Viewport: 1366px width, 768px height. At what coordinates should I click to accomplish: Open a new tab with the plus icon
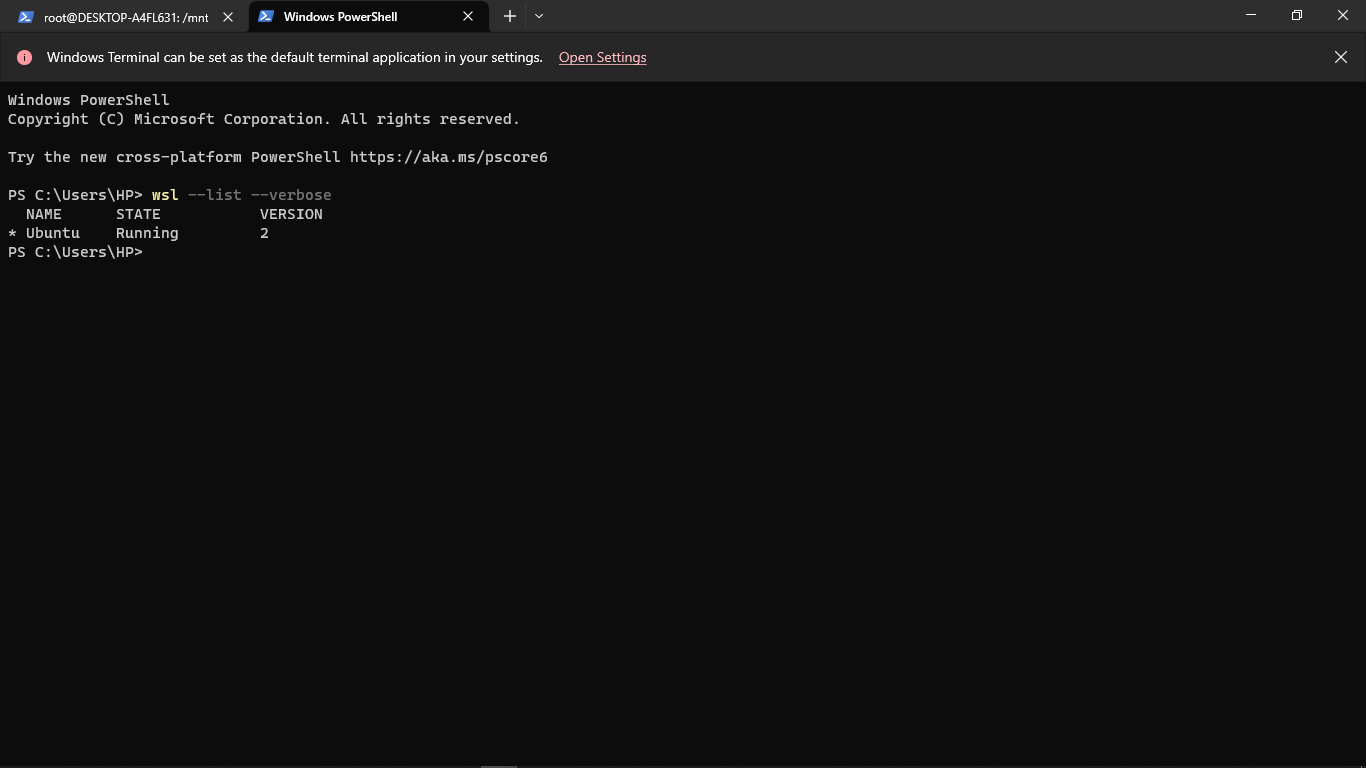pyautogui.click(x=509, y=16)
